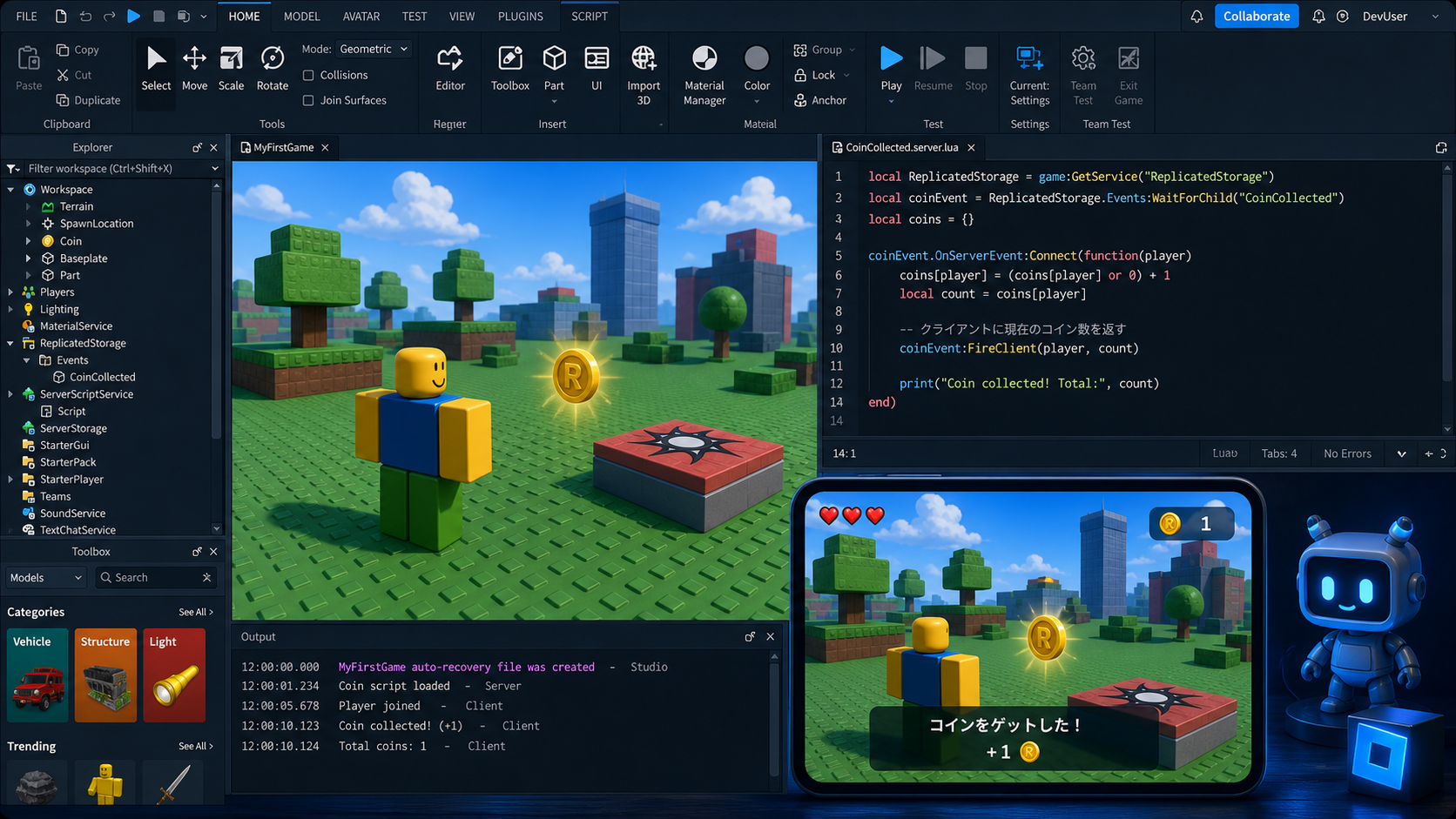Viewport: 1456px width, 819px height.
Task: Click the Color tool circle
Action: 757,58
